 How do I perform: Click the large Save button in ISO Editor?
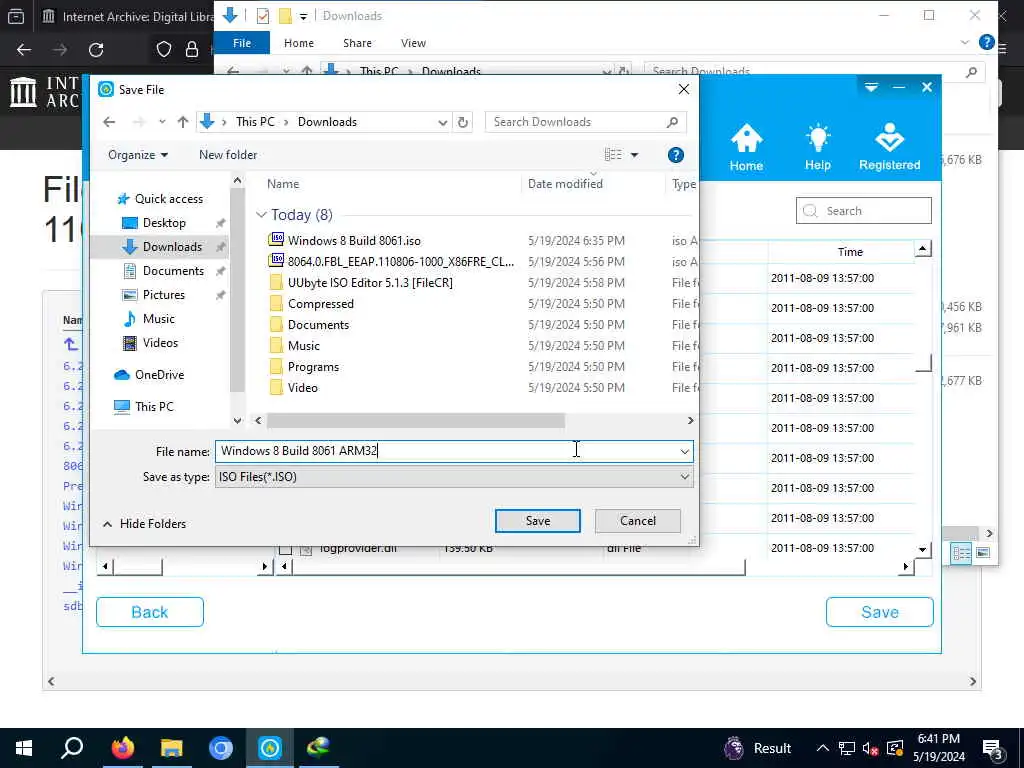(x=880, y=612)
